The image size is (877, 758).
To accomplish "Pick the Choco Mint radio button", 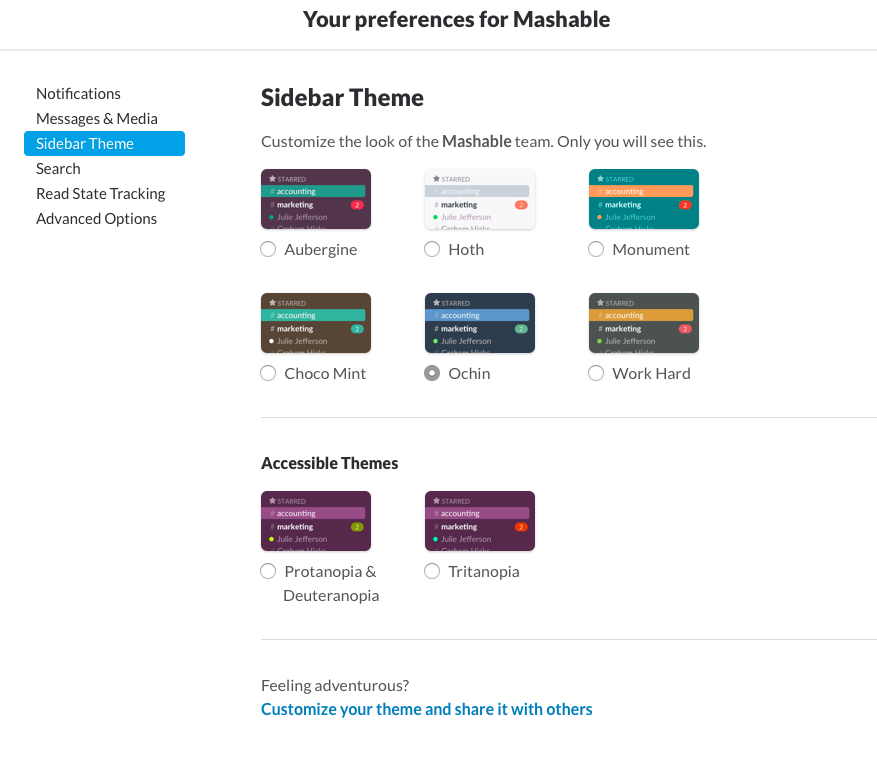I will pyautogui.click(x=268, y=373).
